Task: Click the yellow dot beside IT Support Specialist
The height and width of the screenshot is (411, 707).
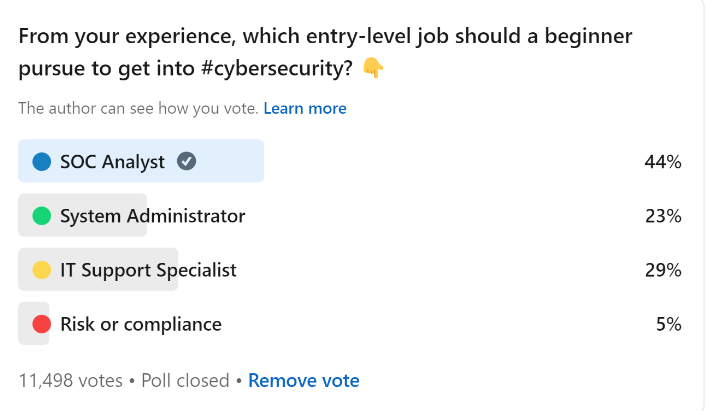Action: [41, 269]
